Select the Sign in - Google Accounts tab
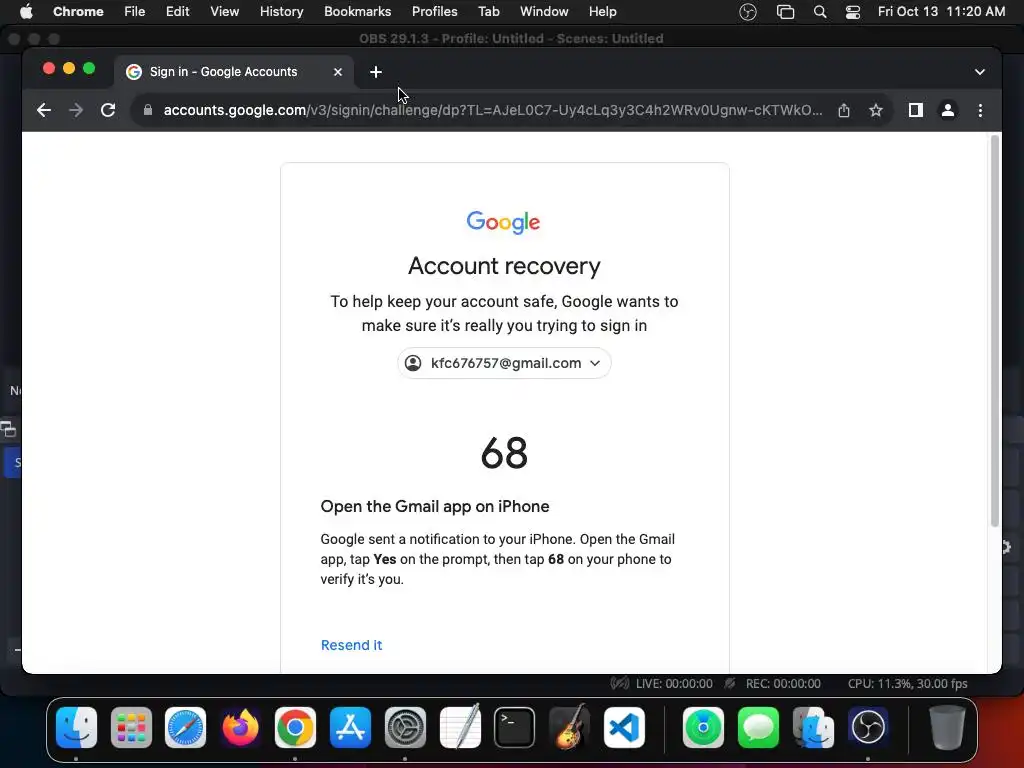This screenshot has width=1024, height=768. pyautogui.click(x=234, y=72)
